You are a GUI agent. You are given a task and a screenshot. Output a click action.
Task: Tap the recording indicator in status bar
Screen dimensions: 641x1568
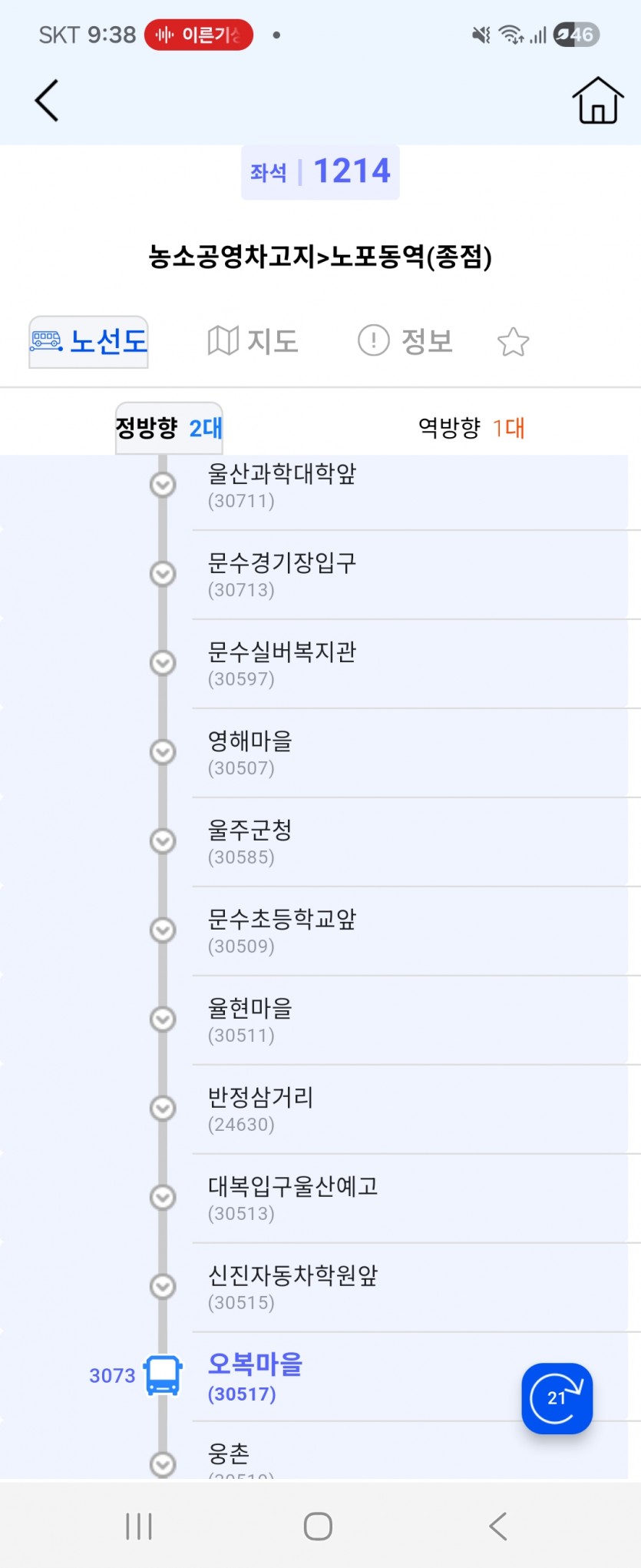tap(199, 35)
